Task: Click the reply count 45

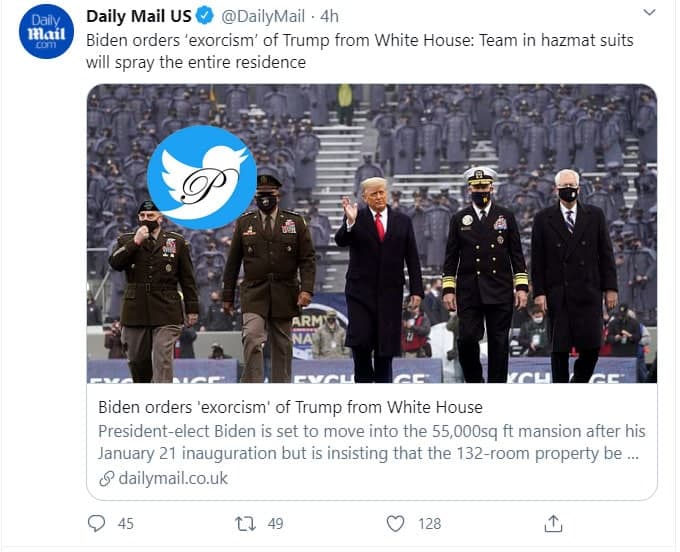Action: 125,523
